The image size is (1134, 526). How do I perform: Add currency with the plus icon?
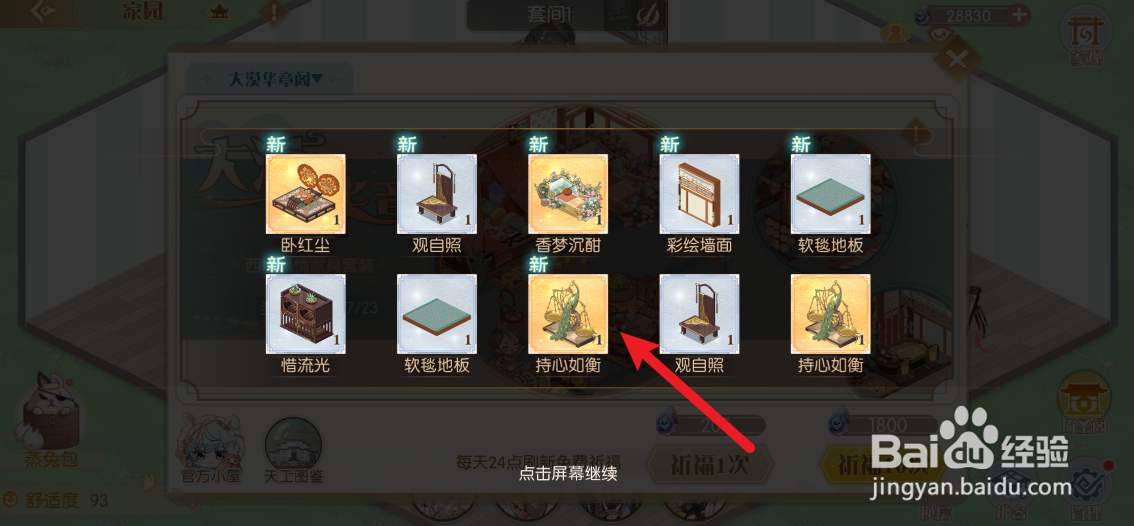pos(1018,14)
